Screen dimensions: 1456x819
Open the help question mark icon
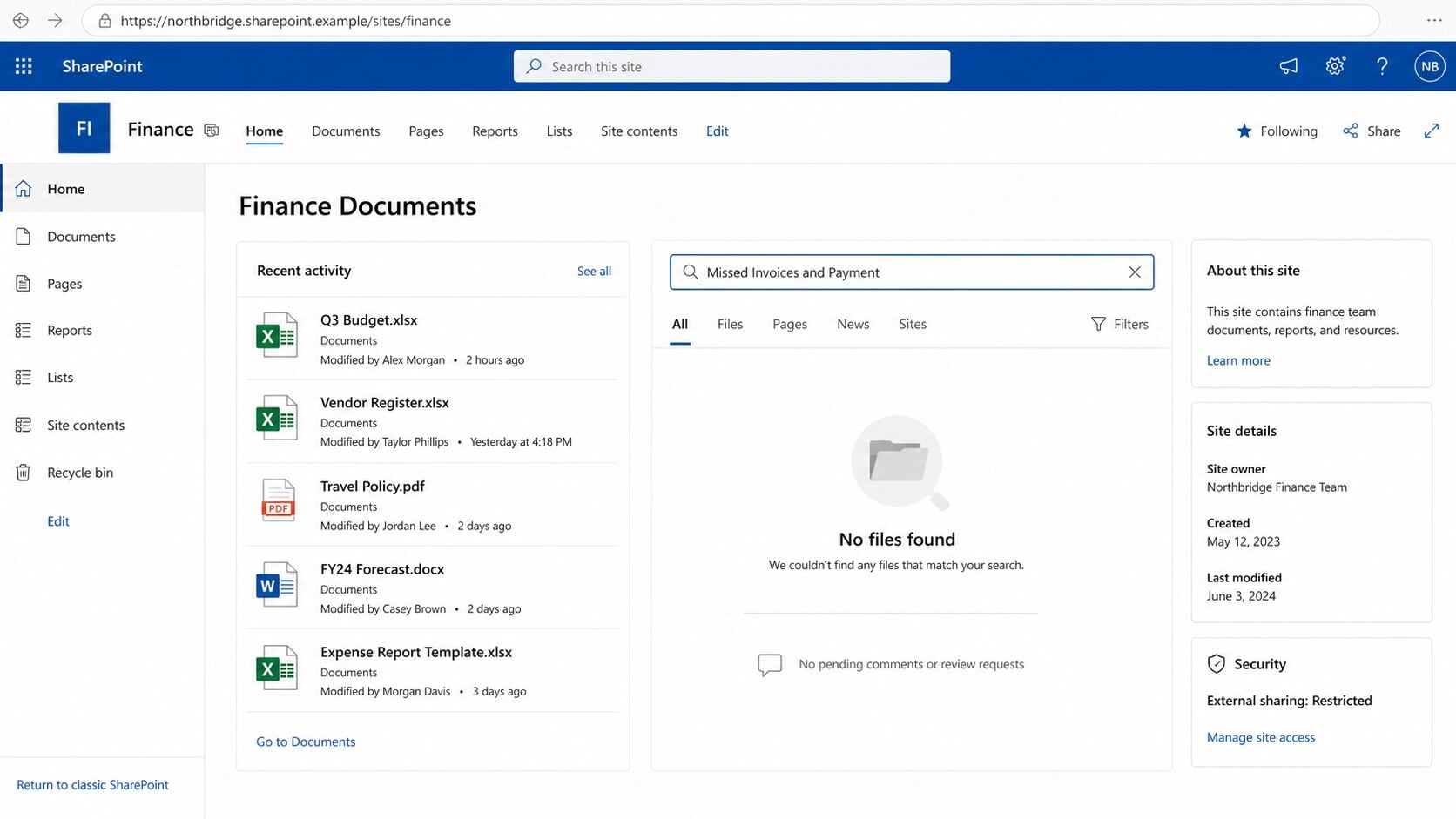pos(1382,66)
